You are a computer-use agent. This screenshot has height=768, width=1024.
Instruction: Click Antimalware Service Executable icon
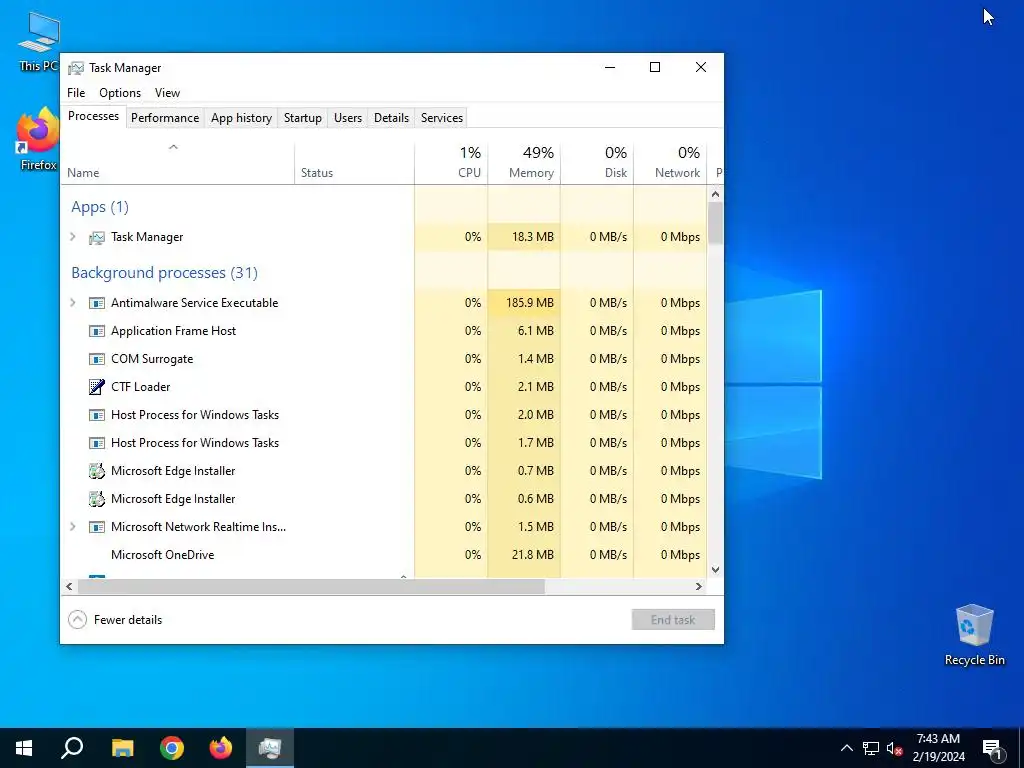(97, 303)
